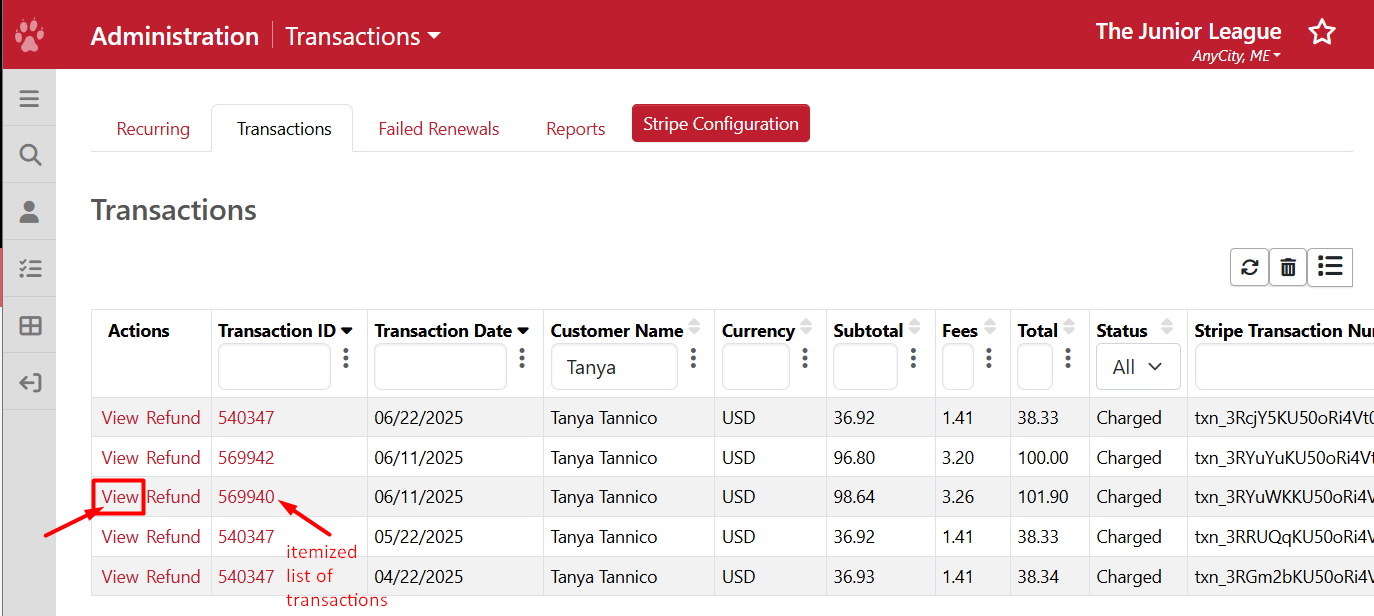Open the search icon in sidebar
The height and width of the screenshot is (616, 1374).
click(x=30, y=155)
